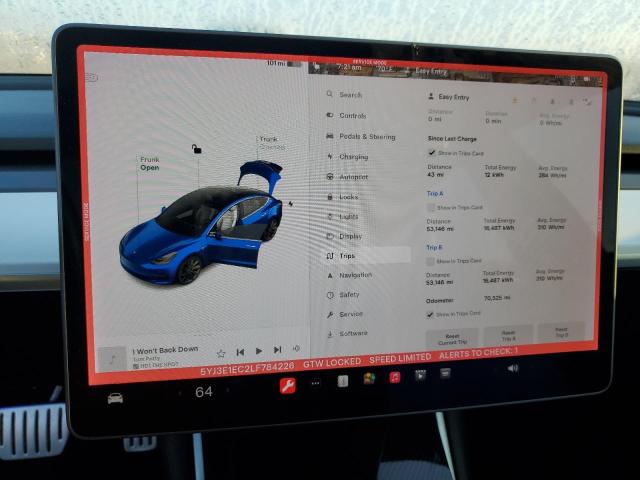The image size is (640, 480).
Task: Tap the 7:21 am clock in status bar
Action: 349,67
